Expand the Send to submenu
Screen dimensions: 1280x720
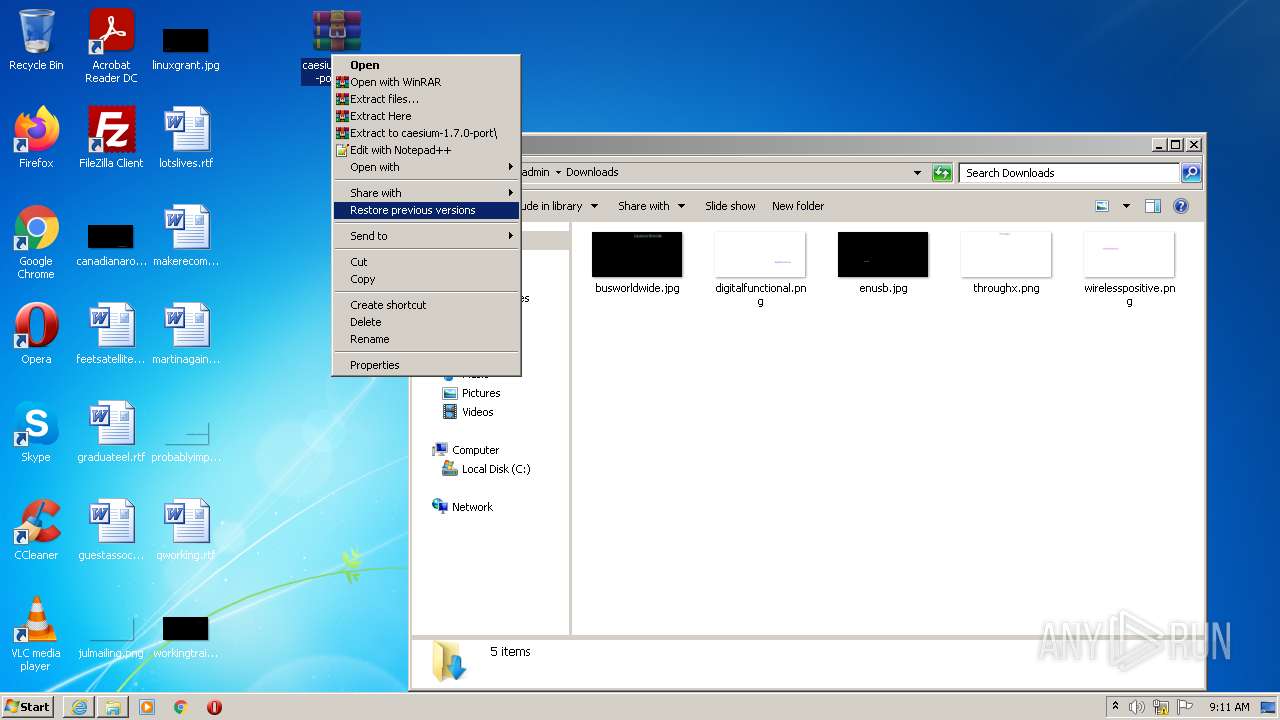[x=427, y=236]
